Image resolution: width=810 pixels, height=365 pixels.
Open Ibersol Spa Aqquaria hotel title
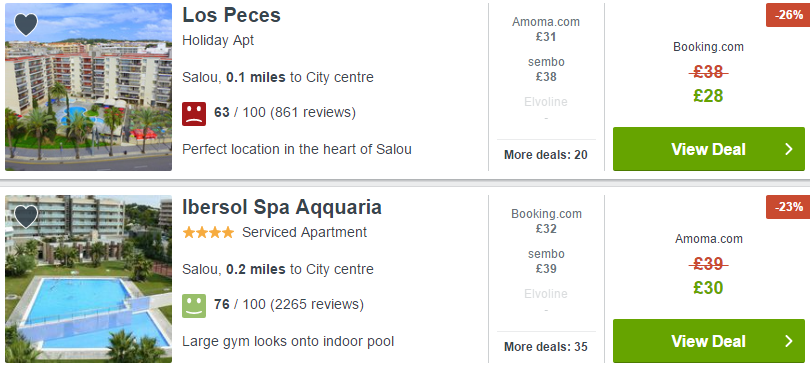click(282, 208)
